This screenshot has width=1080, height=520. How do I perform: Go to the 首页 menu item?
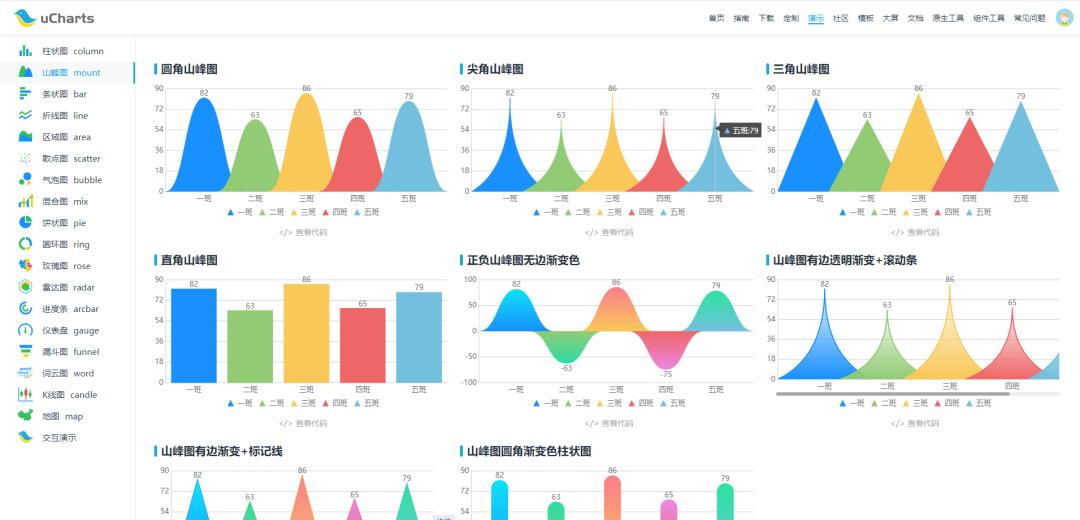point(716,18)
